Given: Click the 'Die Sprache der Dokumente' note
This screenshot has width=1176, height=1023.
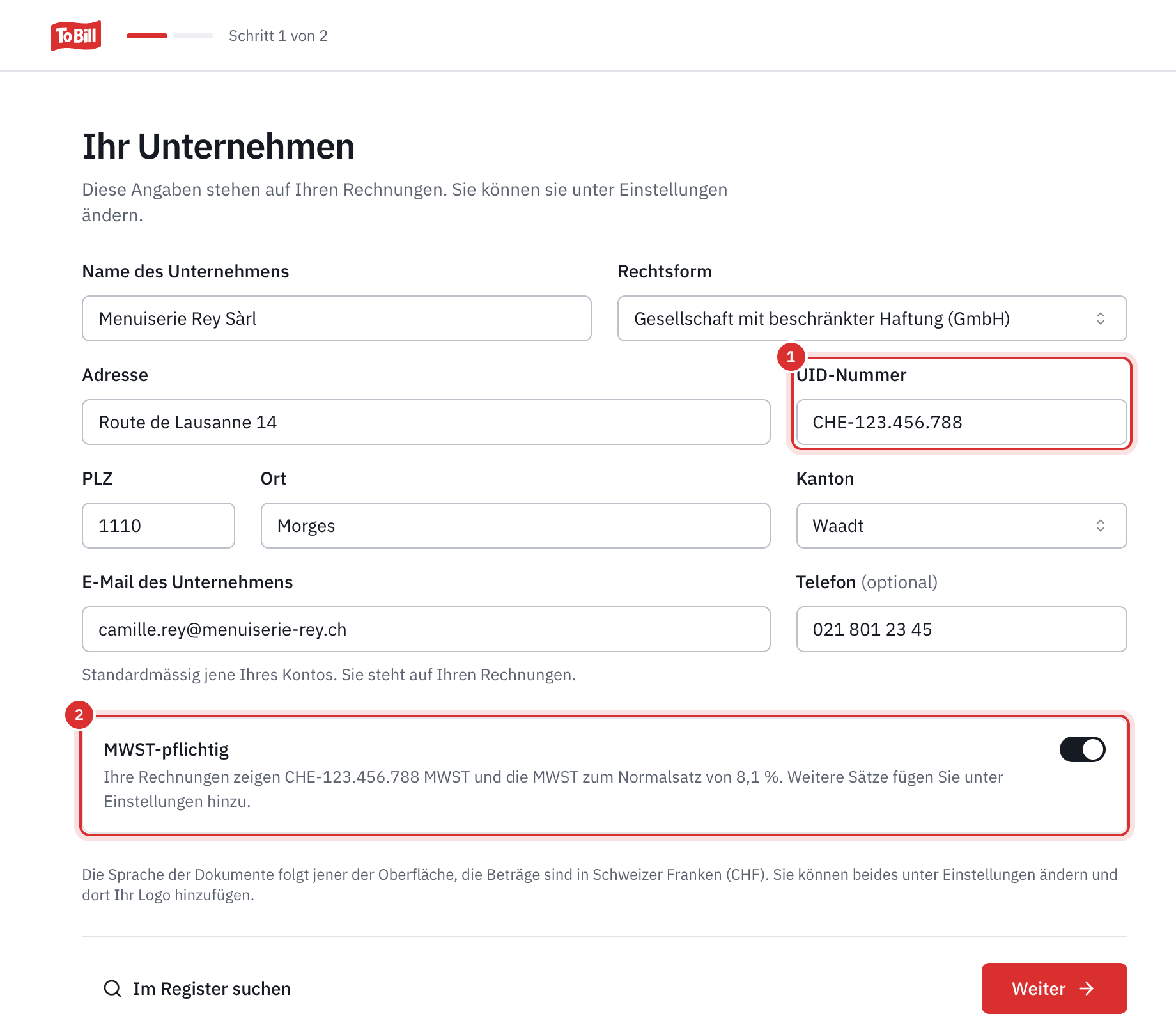Looking at the screenshot, I should coord(600,885).
